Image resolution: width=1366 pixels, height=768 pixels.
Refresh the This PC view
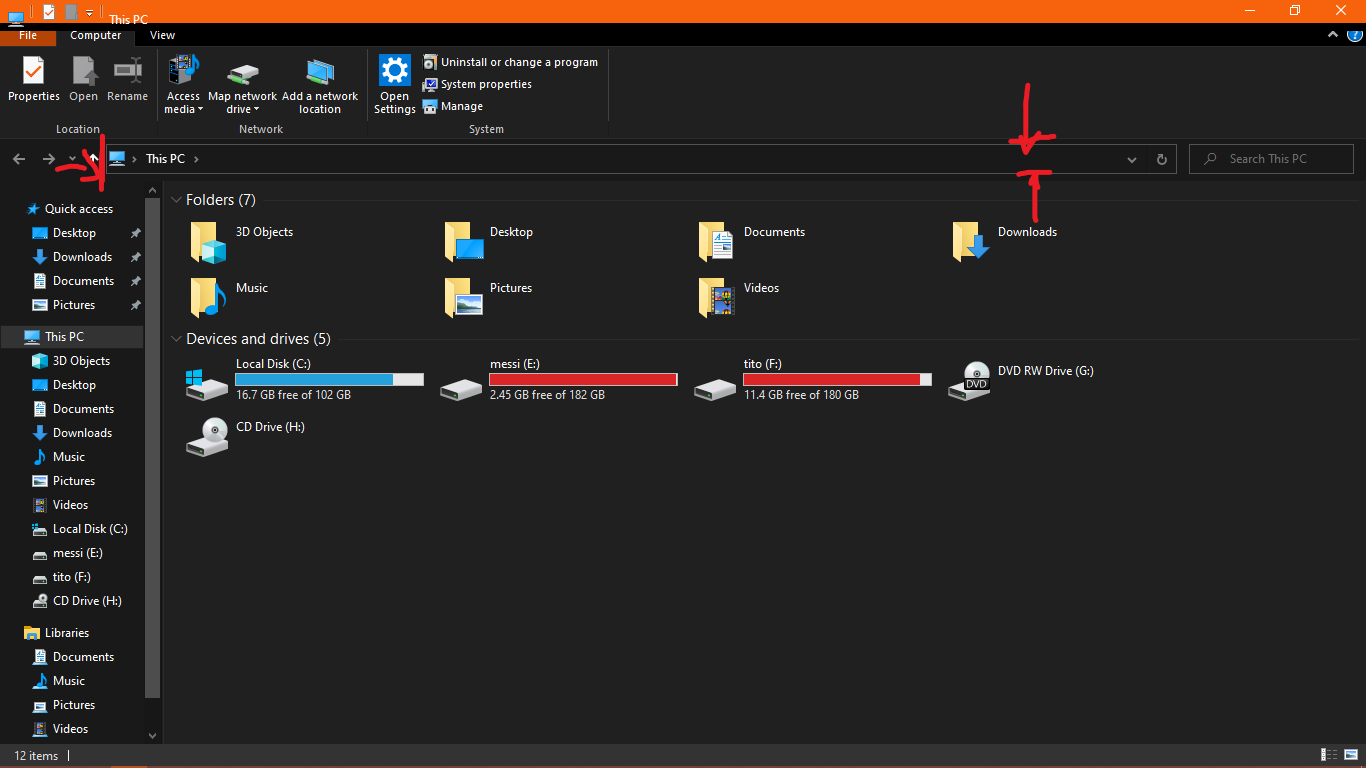[x=1161, y=159]
